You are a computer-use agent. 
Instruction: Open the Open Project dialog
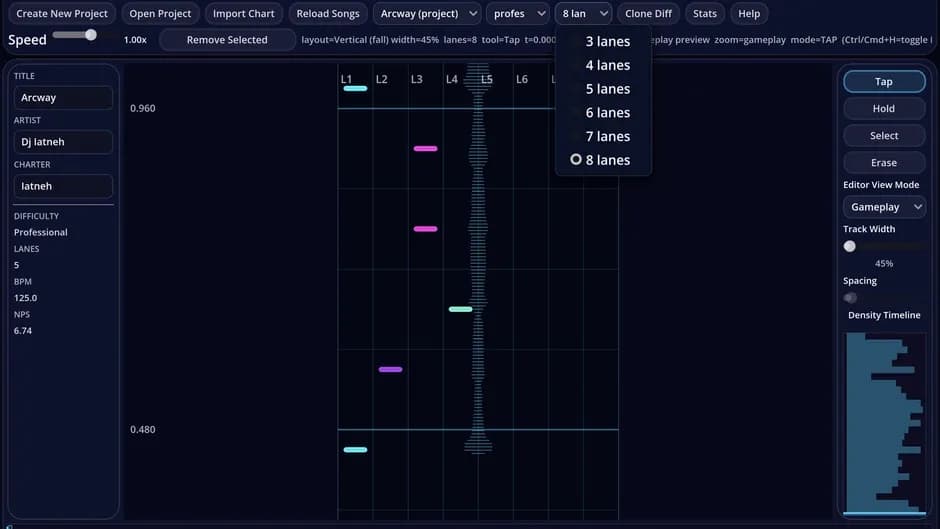click(160, 13)
